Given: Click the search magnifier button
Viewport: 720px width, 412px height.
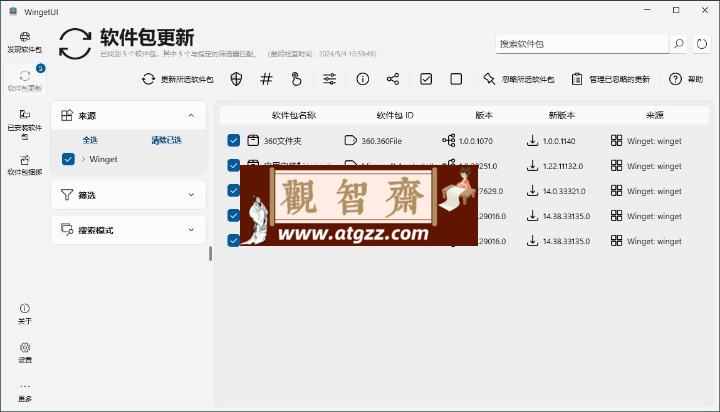Looking at the screenshot, I should pyautogui.click(x=678, y=44).
